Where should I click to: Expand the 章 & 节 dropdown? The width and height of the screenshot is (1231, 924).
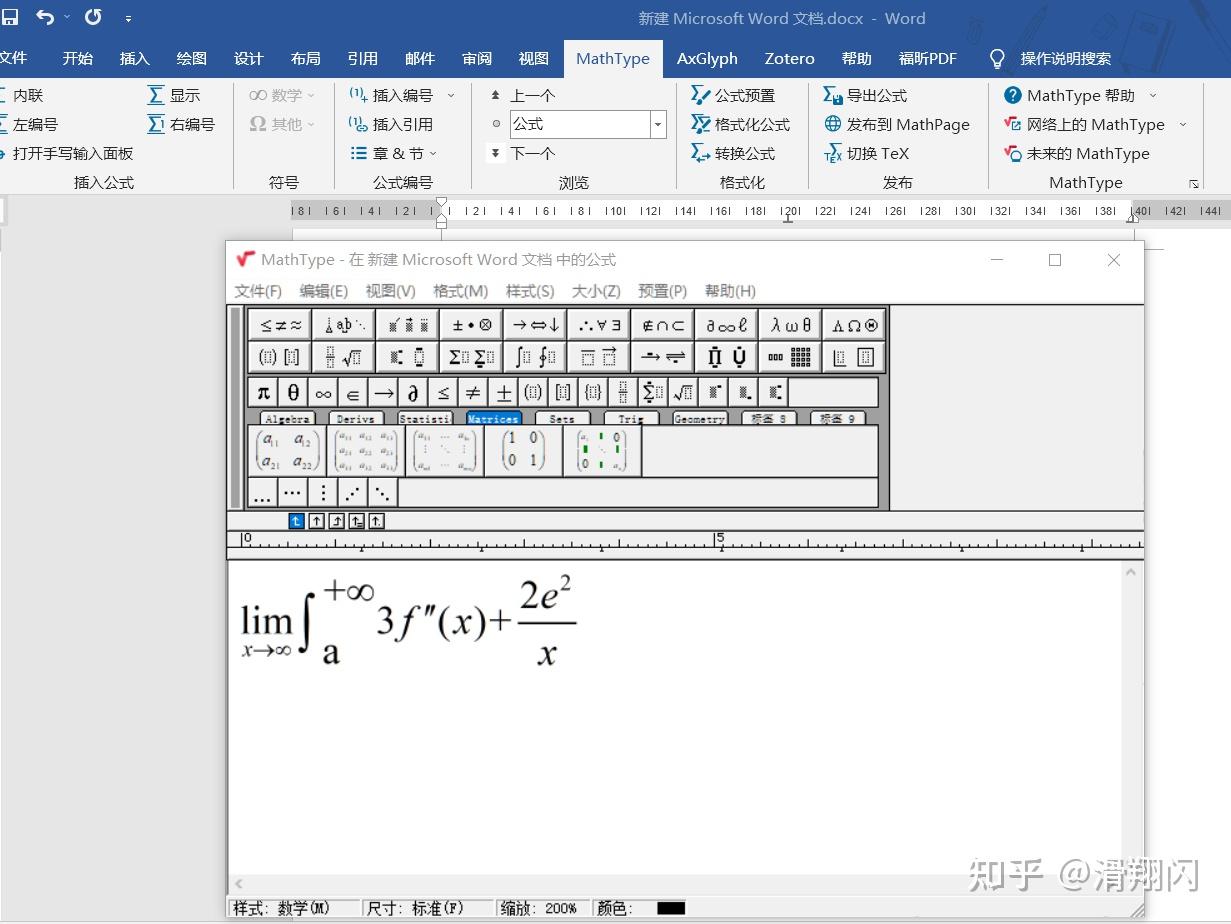pos(433,153)
